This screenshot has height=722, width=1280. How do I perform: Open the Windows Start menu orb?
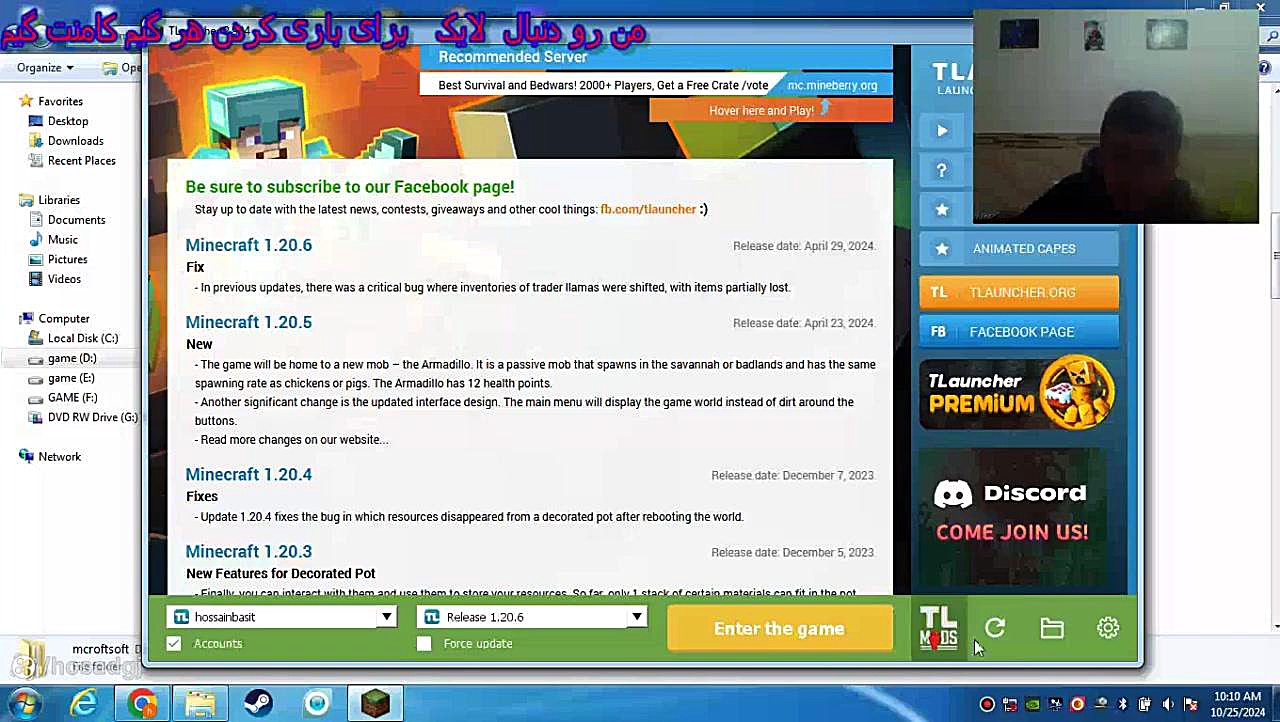click(23, 704)
